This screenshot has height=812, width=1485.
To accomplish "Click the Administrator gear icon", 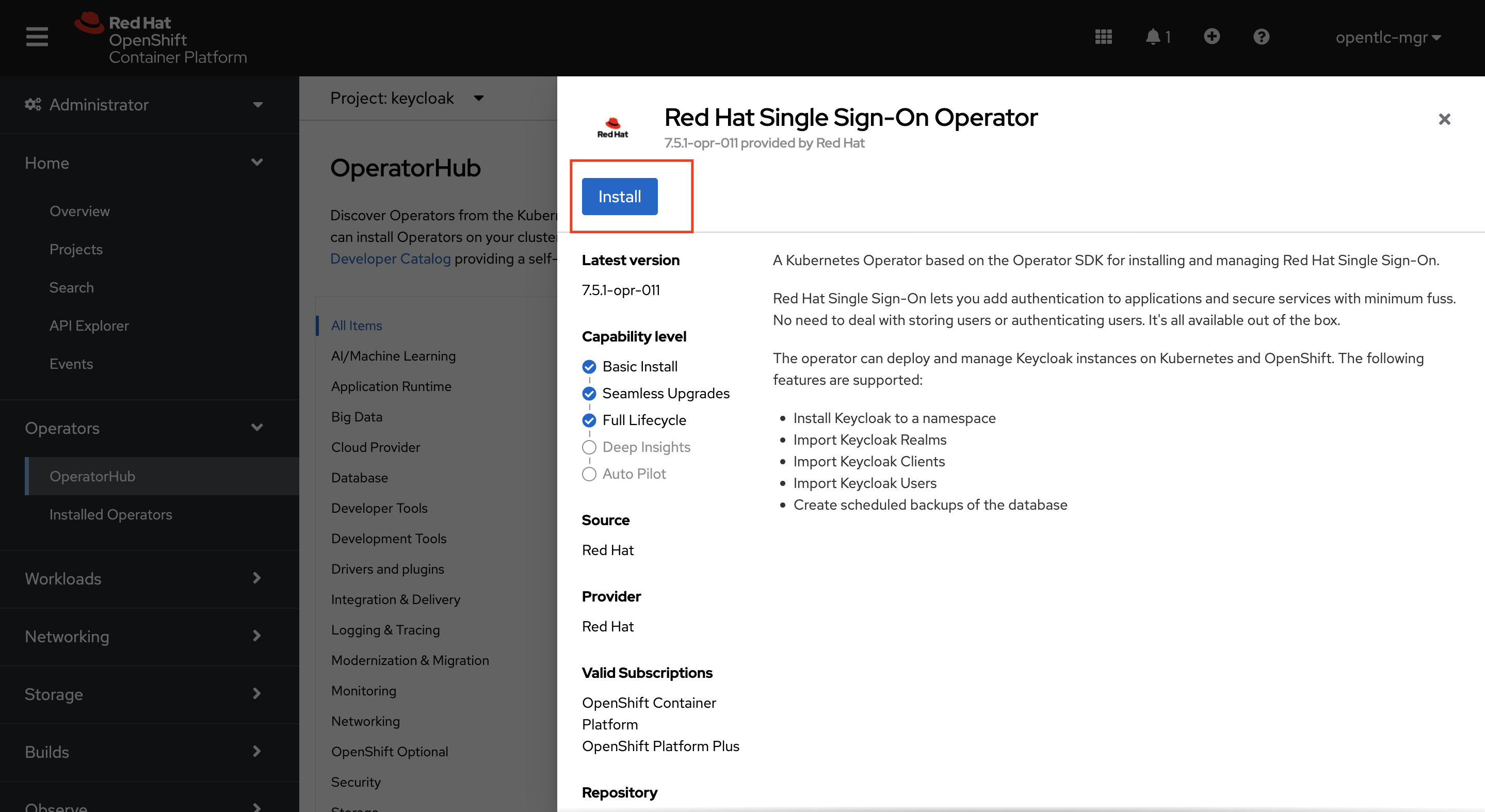I will 33,104.
